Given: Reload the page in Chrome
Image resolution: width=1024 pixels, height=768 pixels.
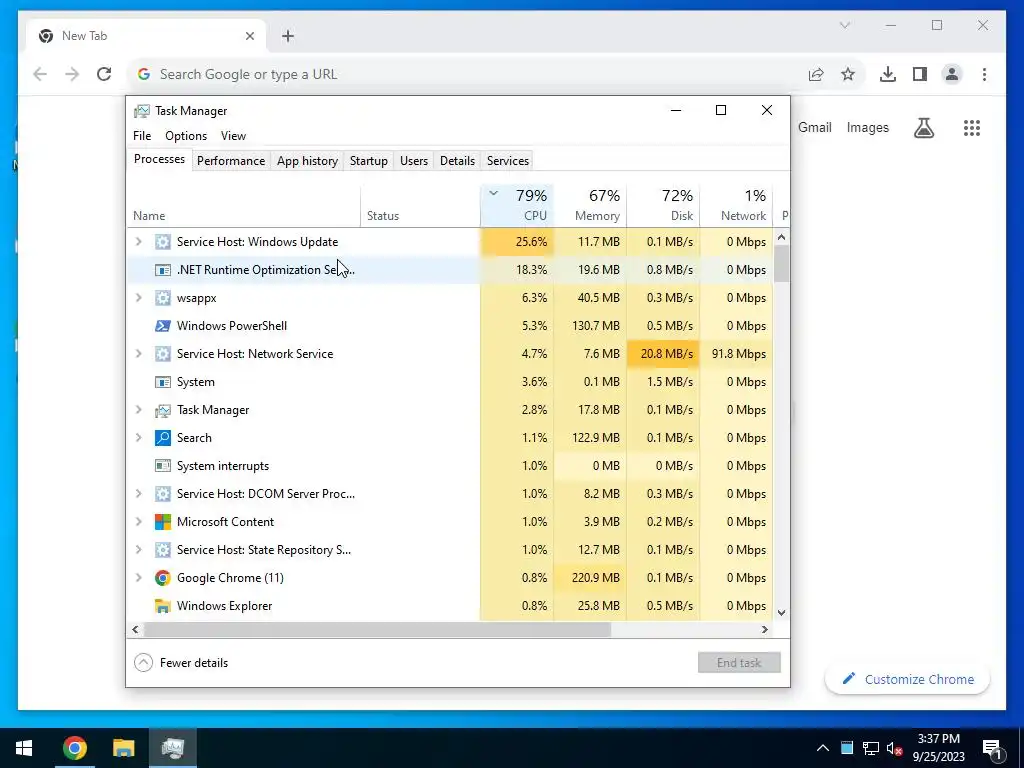Looking at the screenshot, I should pyautogui.click(x=104, y=74).
